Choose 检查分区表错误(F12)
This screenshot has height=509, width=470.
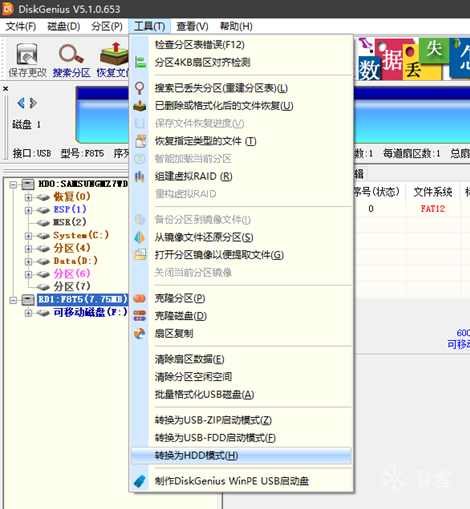241,45
